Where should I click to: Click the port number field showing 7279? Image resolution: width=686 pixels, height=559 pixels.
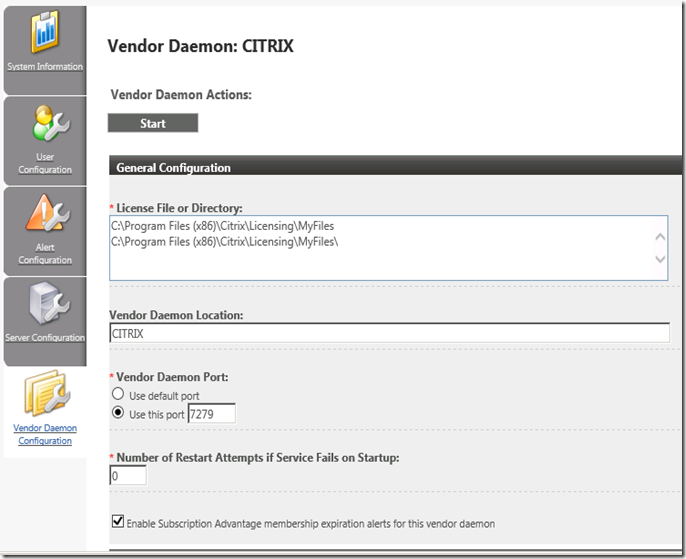pos(212,413)
